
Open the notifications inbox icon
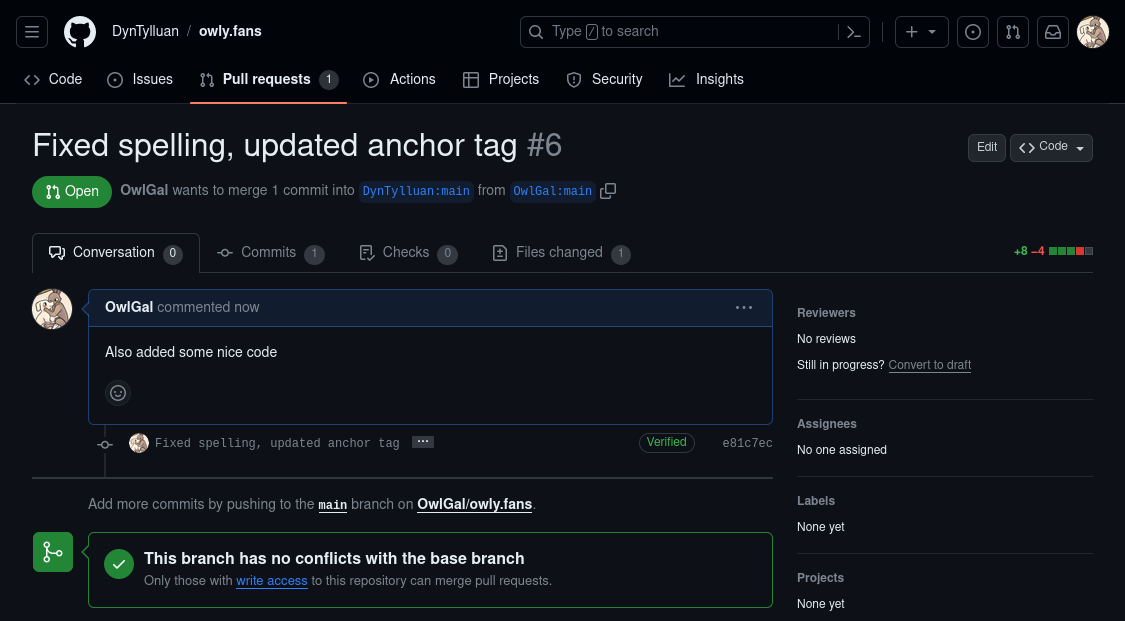(x=1053, y=32)
